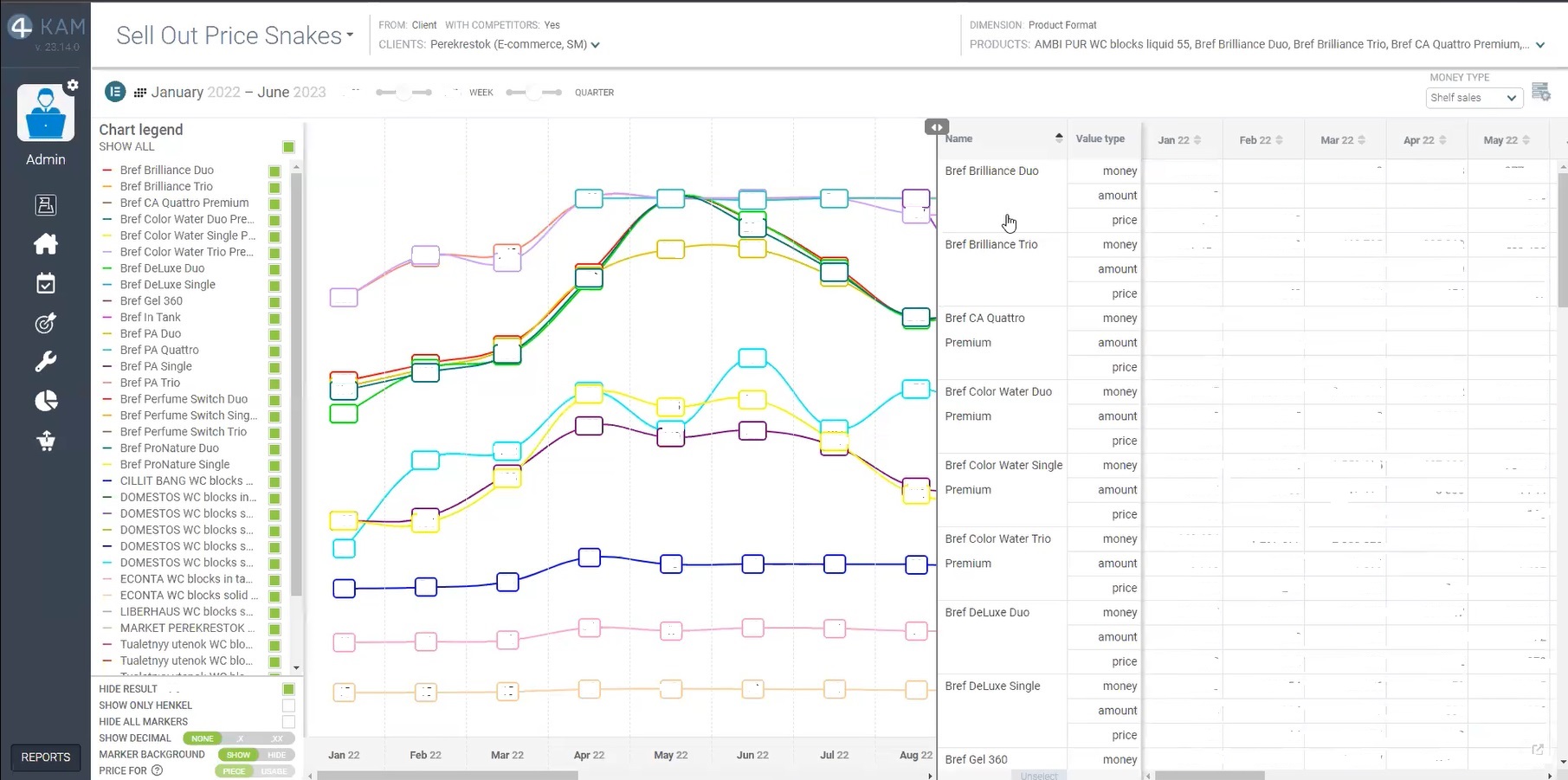Toggle Bref In Tank legend checkbox
Screen dimensions: 1568x780
(274, 319)
